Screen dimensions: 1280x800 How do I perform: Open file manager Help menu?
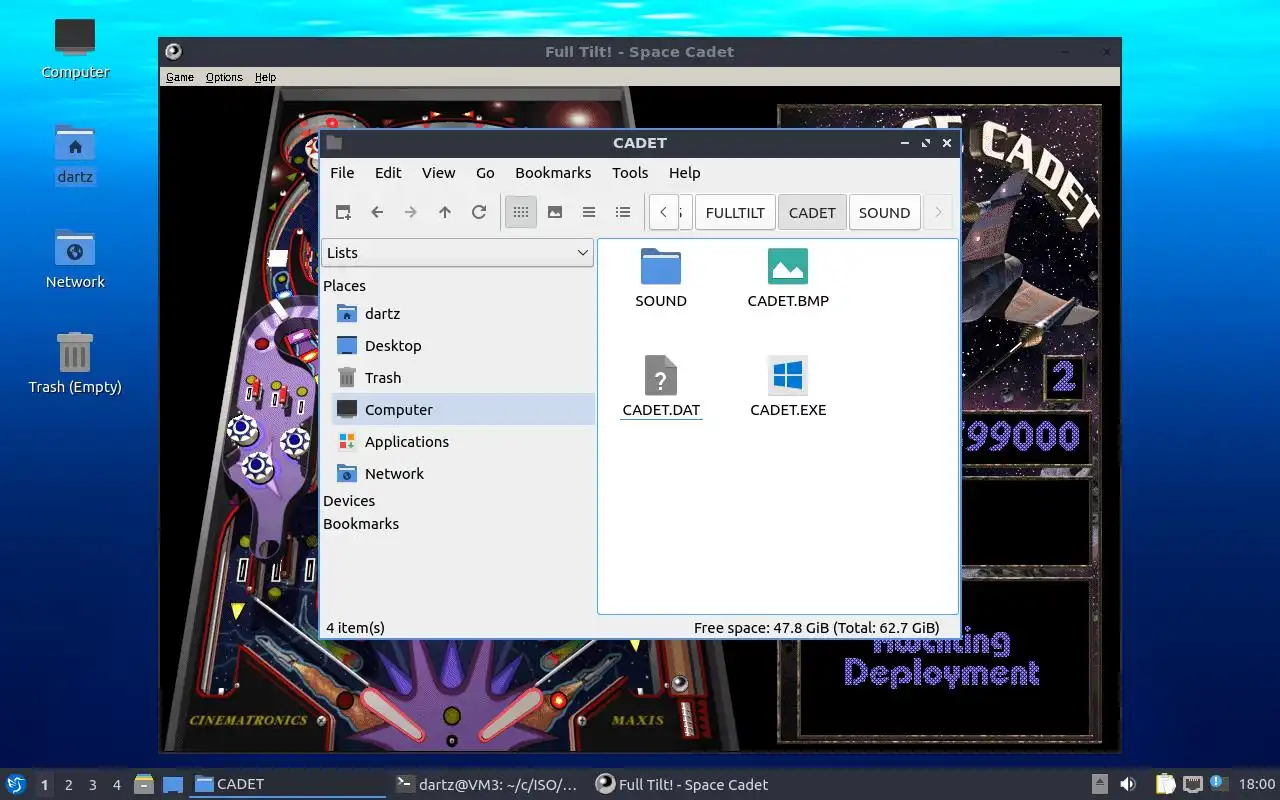[684, 173]
